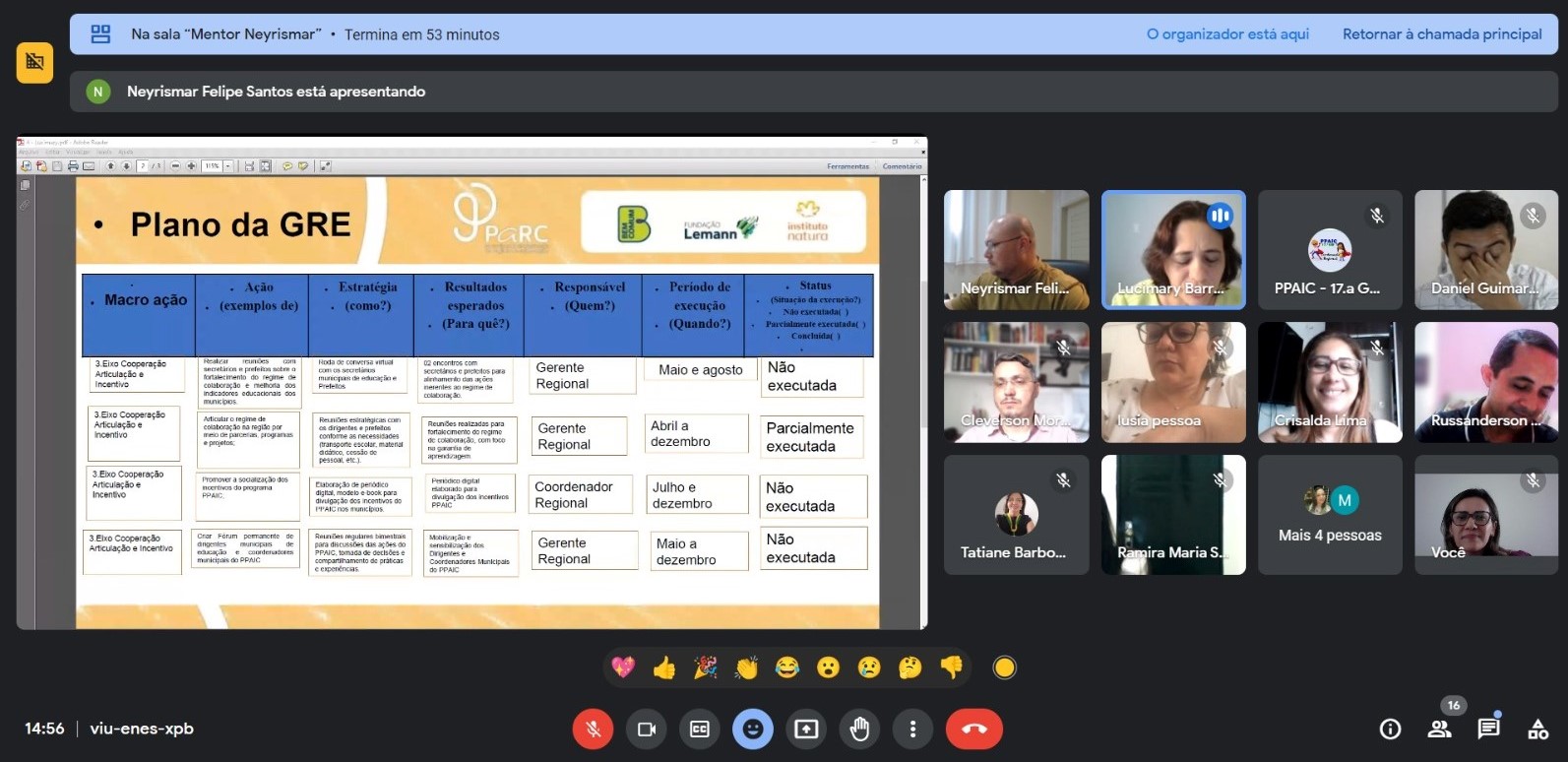Open the meeting details info icon
The image size is (1568, 762).
(x=1390, y=729)
